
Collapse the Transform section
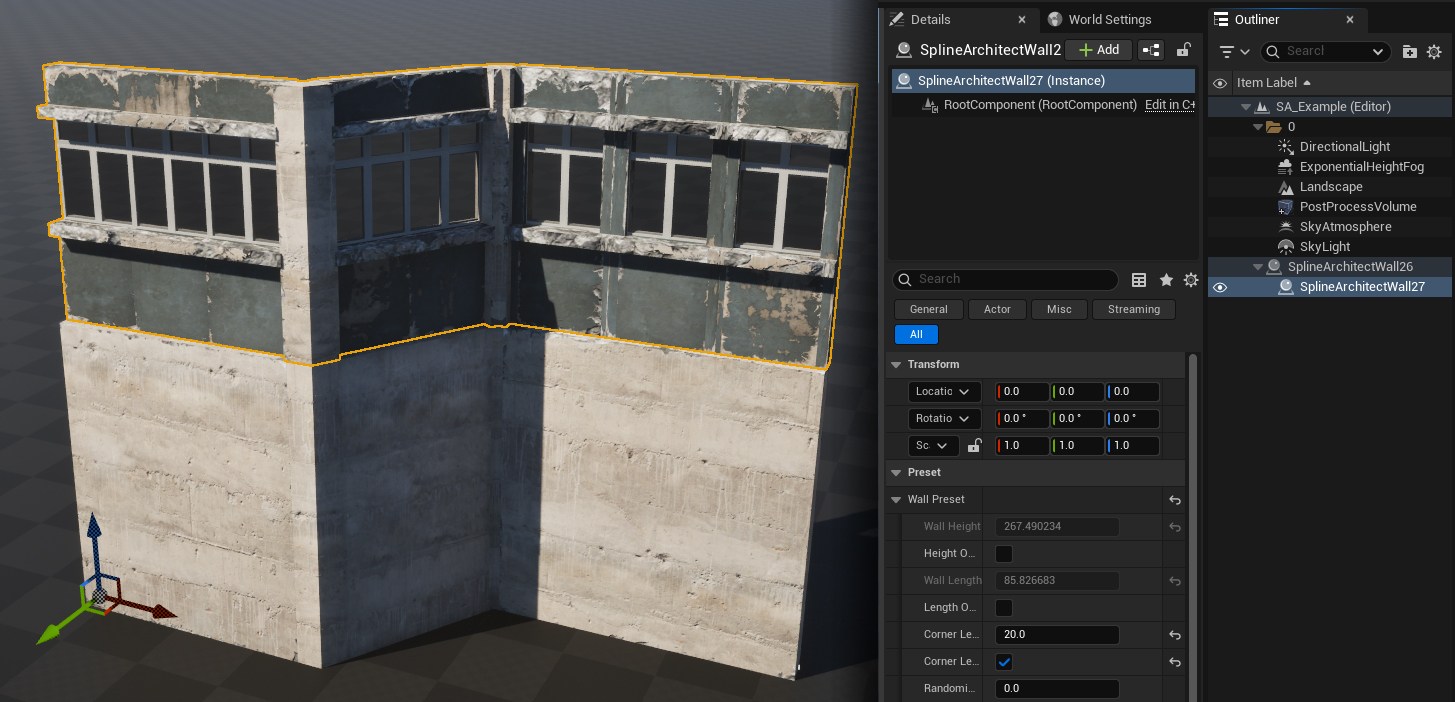[x=895, y=365]
